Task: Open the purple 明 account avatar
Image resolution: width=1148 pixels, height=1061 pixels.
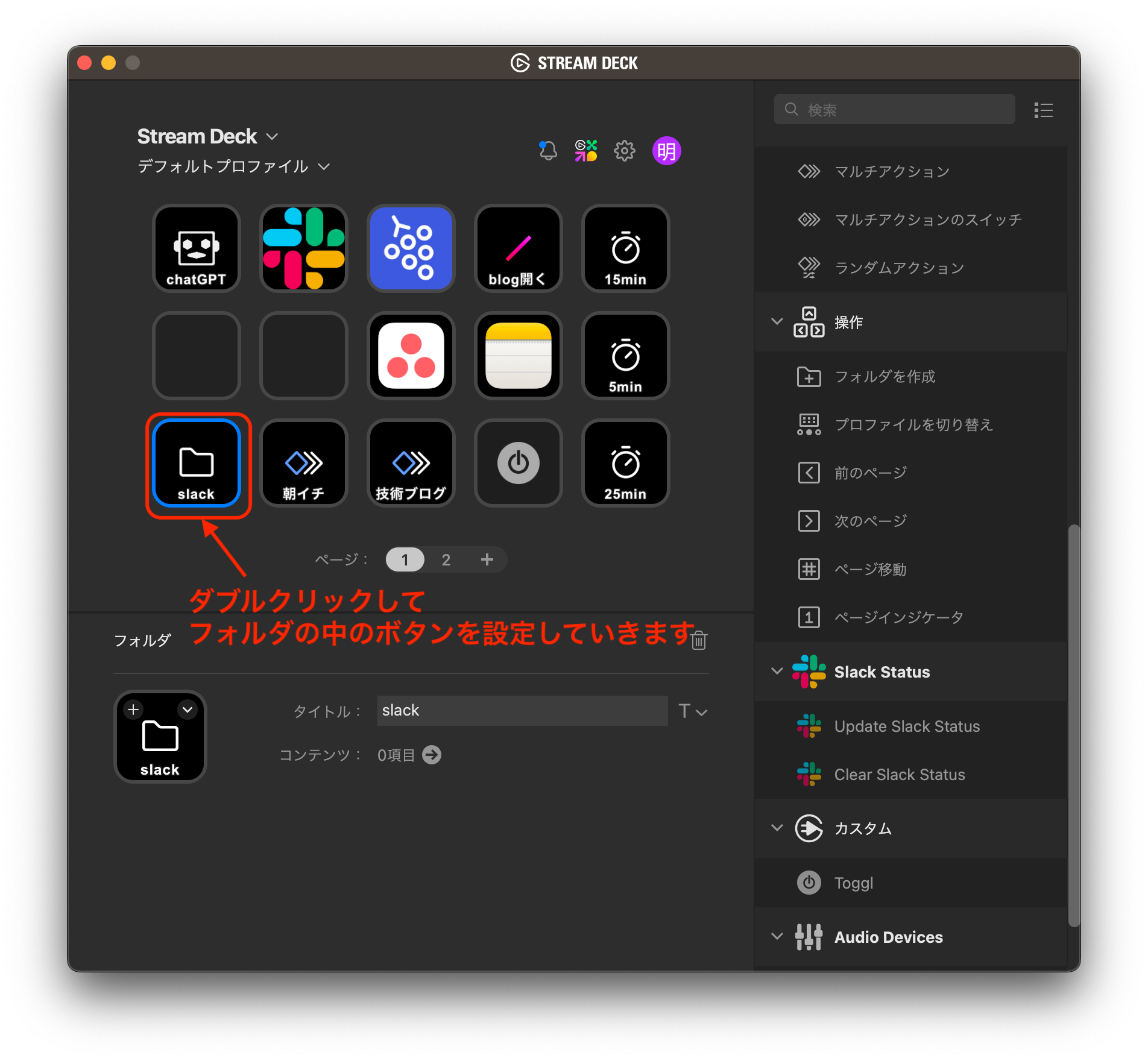Action: pos(667,151)
